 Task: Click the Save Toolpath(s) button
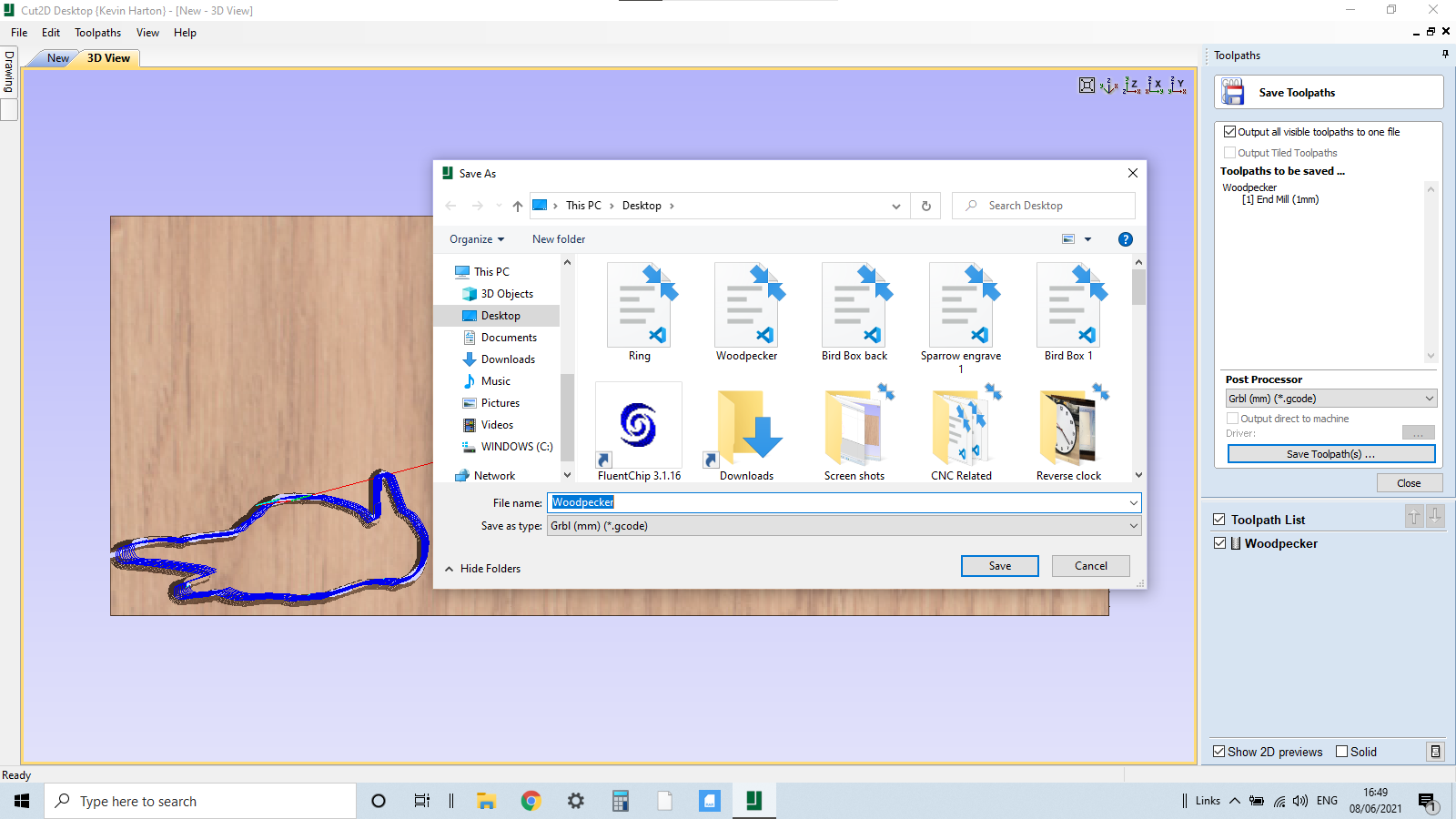1330,453
